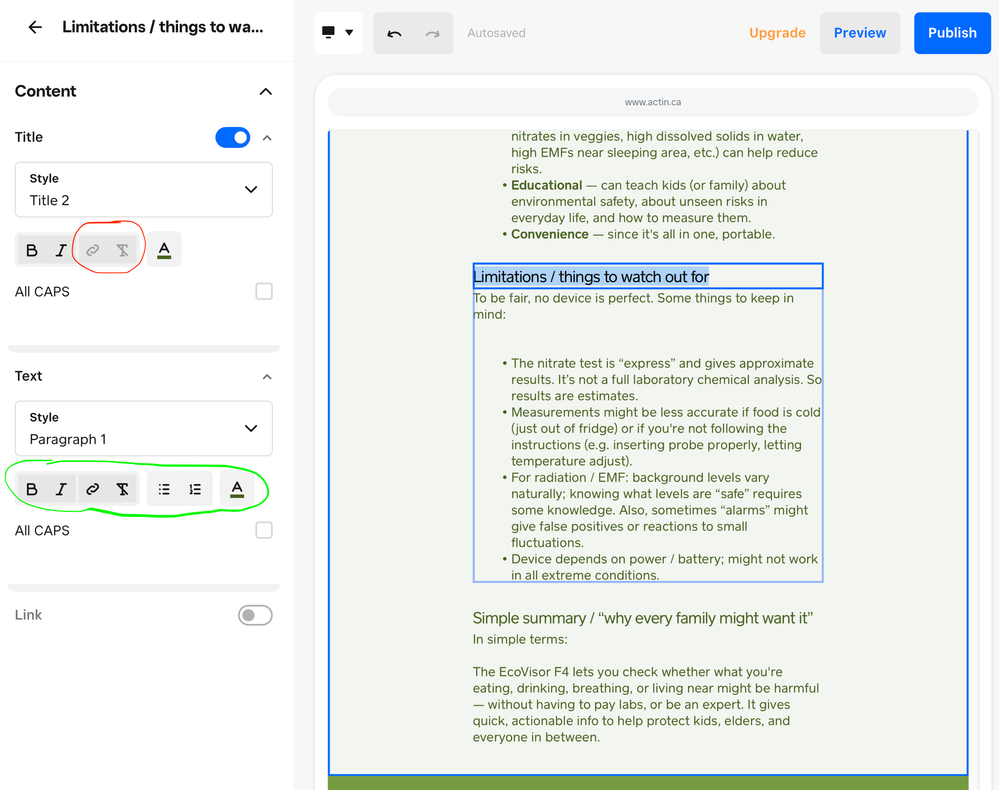Click the Publish button
Screen dimensions: 999x790
click(x=951, y=33)
